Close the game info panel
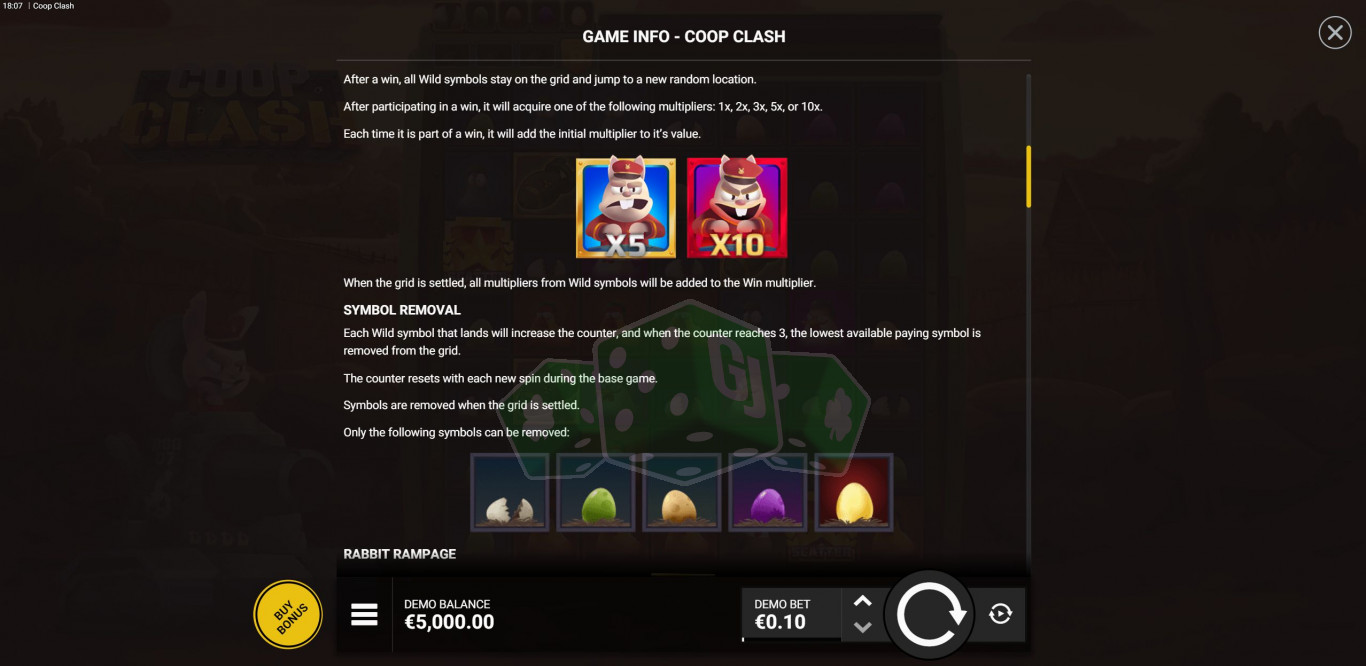The image size is (1366, 666). (1335, 33)
